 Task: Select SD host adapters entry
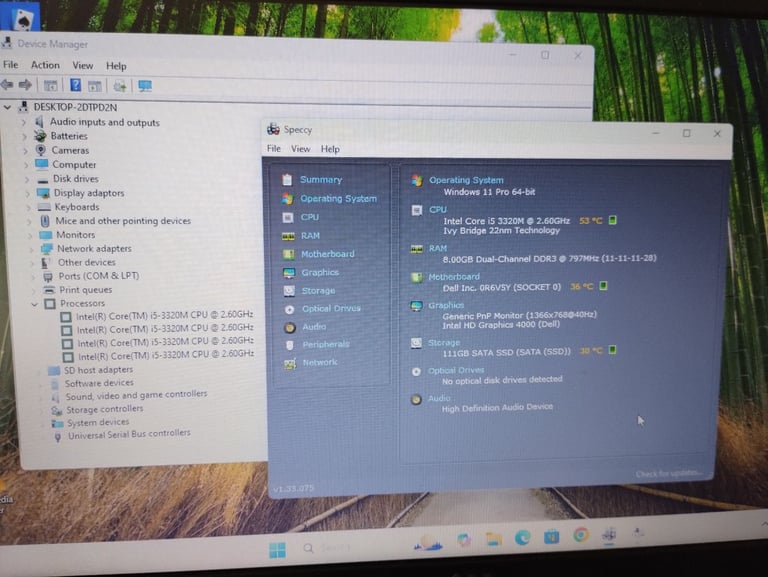tap(98, 370)
